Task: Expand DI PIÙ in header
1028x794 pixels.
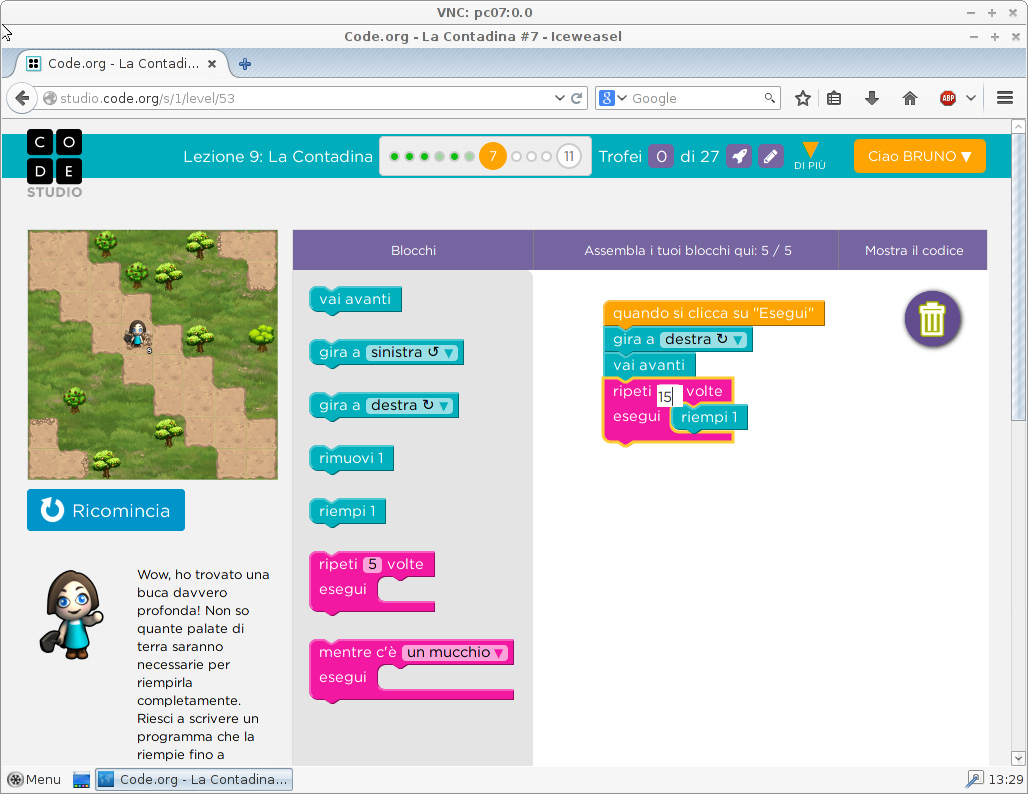Action: coord(810,155)
